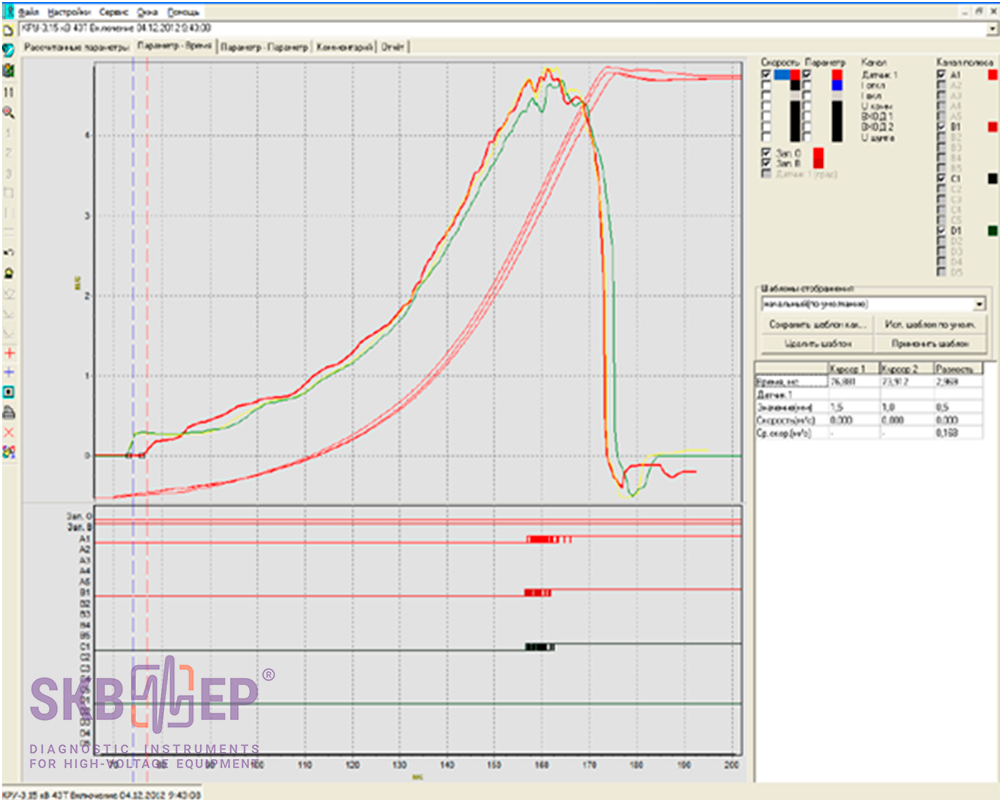Screen dimensions: 1000x800
Task: Click the new document icon in the left toolbar
Action: (x=8, y=29)
